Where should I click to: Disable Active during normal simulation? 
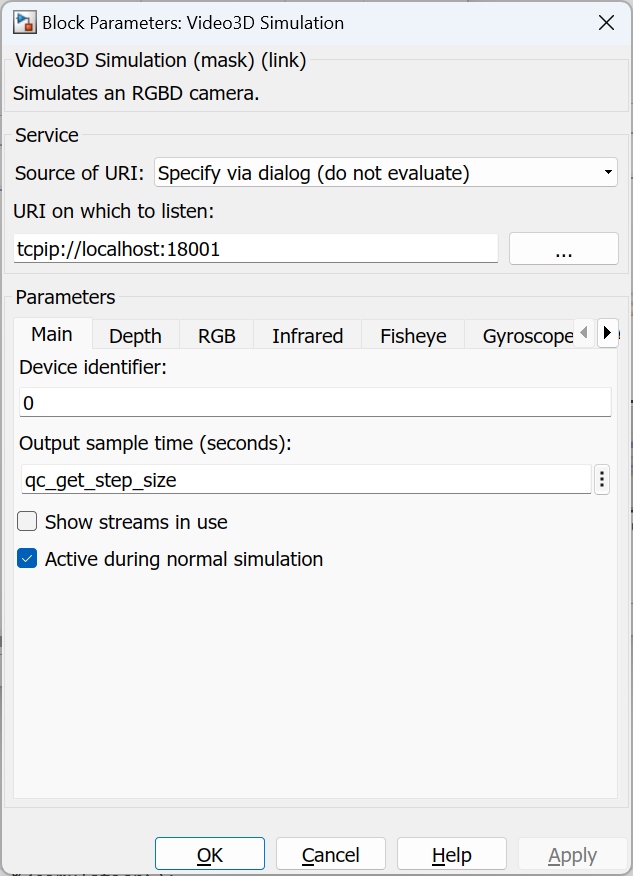27,559
